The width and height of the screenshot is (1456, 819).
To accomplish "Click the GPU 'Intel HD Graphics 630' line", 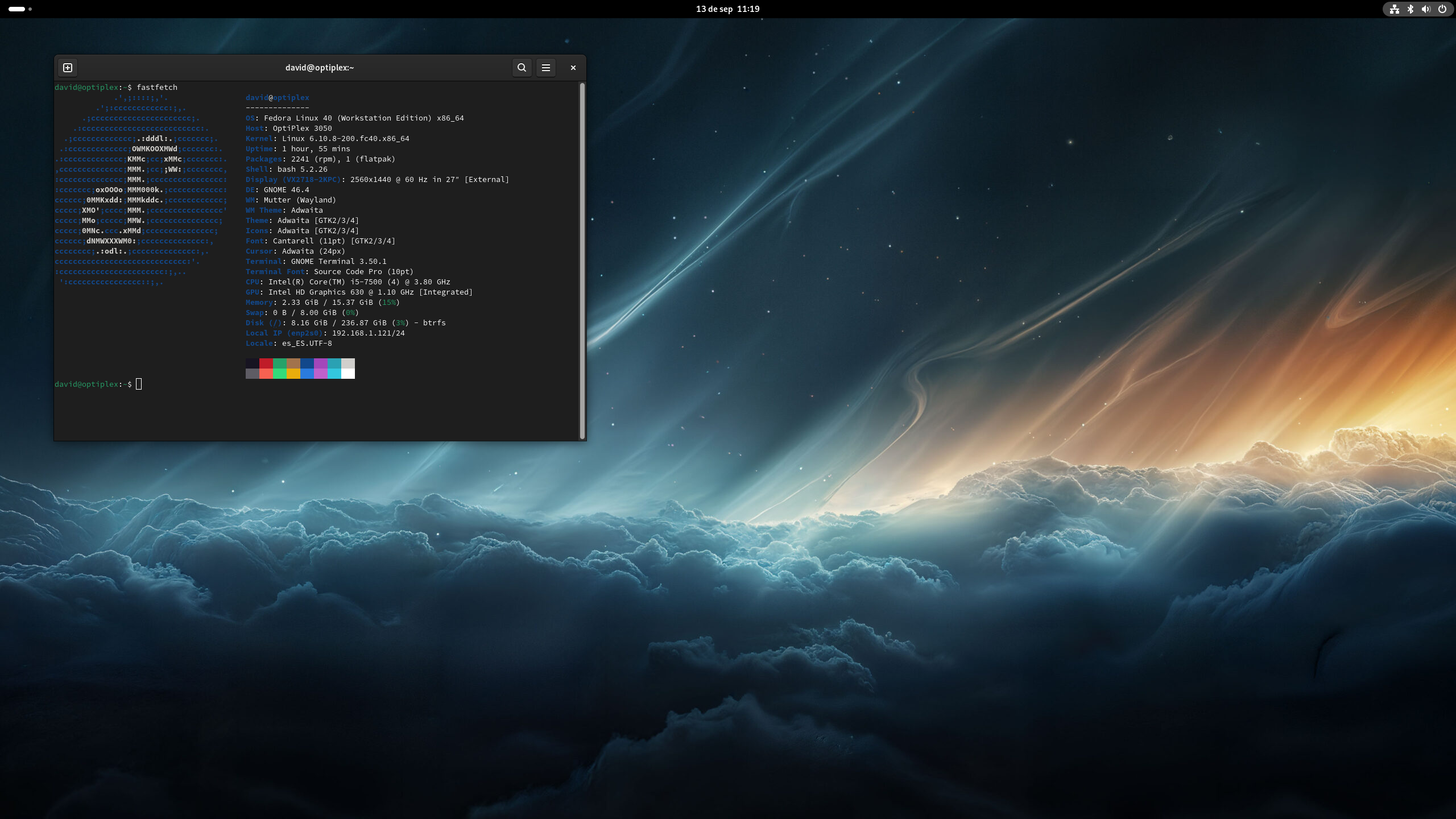I will click(x=359, y=292).
